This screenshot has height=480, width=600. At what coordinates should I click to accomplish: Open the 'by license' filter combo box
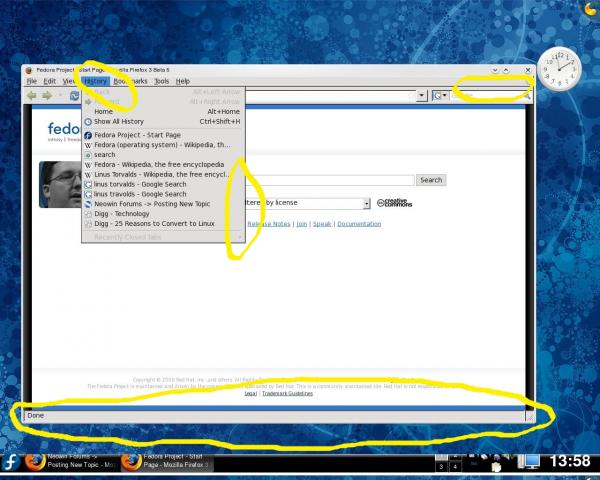pos(308,203)
